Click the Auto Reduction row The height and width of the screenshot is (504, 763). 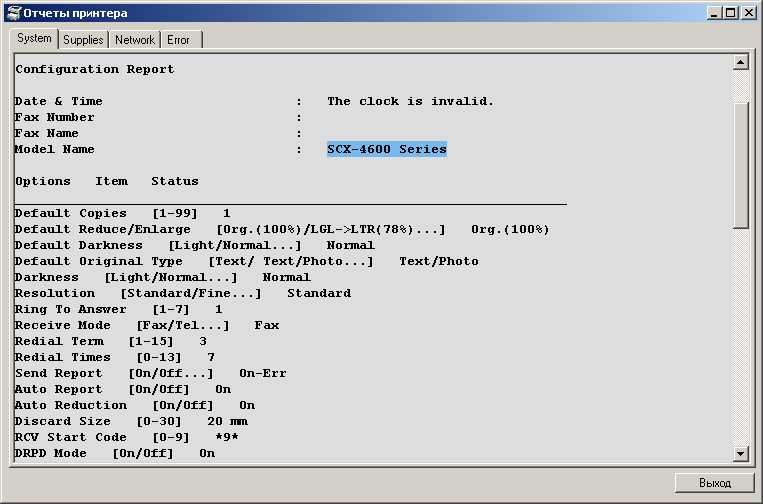[x=135, y=406]
